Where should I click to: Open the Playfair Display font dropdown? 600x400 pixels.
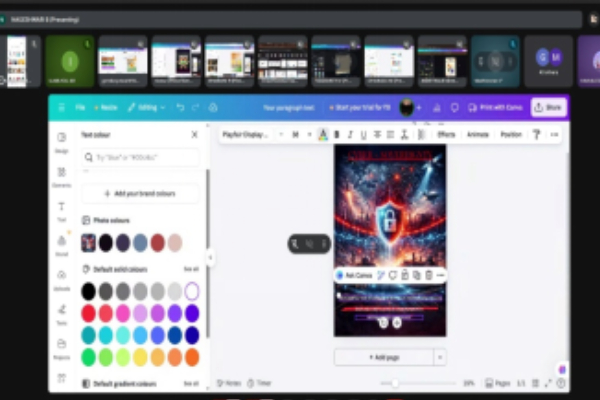[250, 134]
